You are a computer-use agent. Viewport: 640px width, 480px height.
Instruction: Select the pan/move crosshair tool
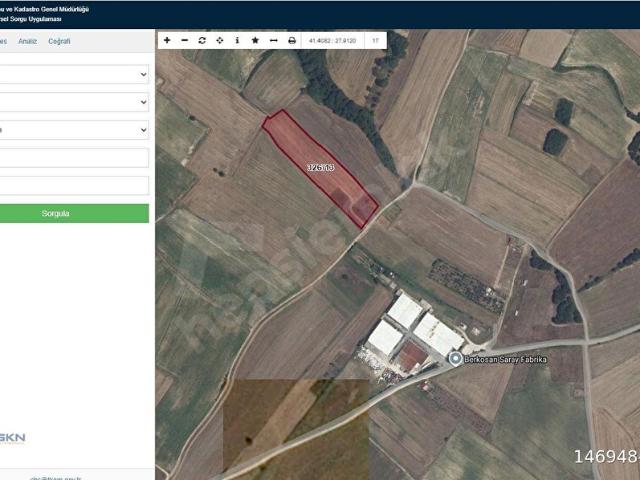pyautogui.click(x=220, y=40)
